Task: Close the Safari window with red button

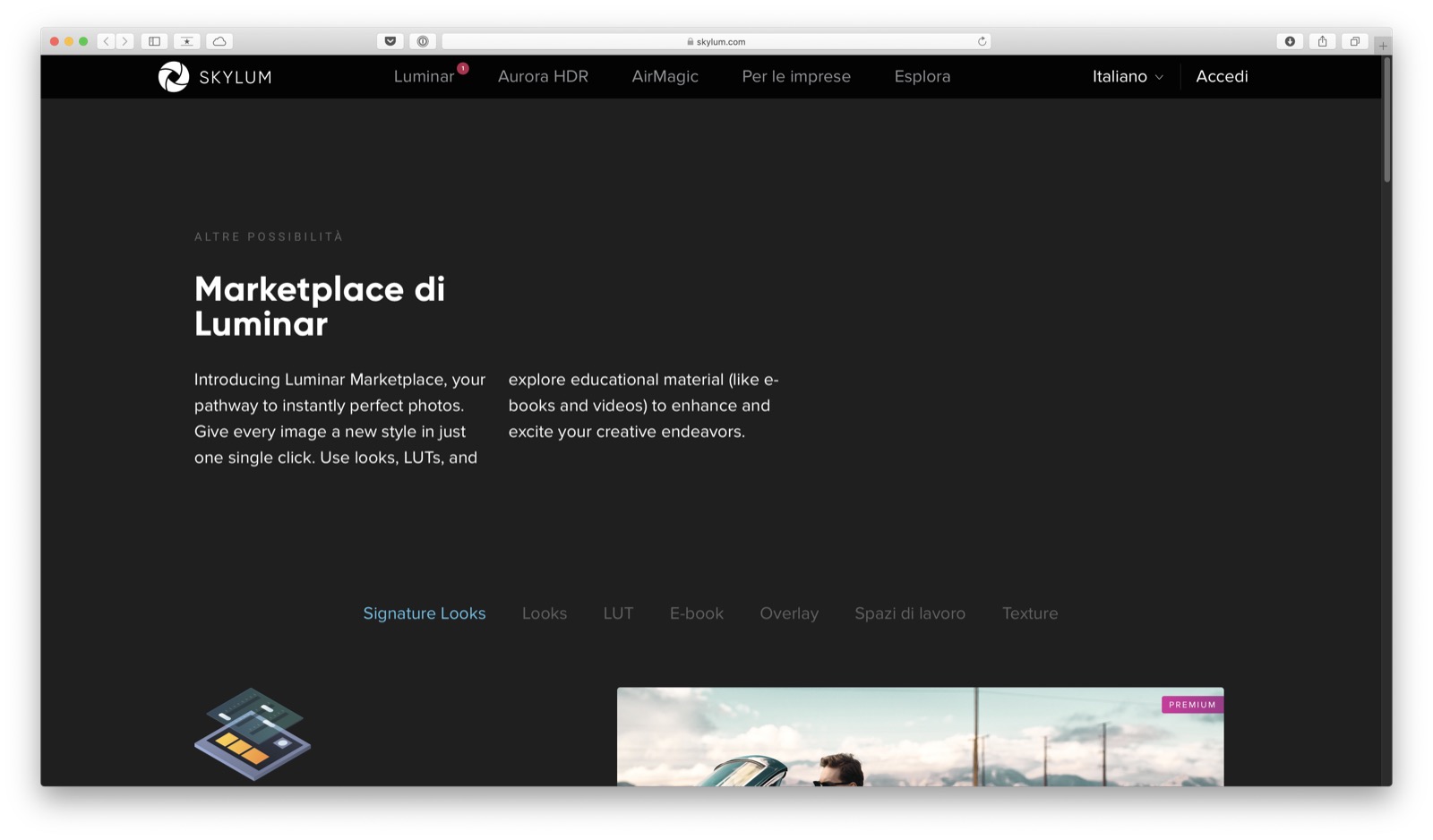Action: (x=55, y=41)
